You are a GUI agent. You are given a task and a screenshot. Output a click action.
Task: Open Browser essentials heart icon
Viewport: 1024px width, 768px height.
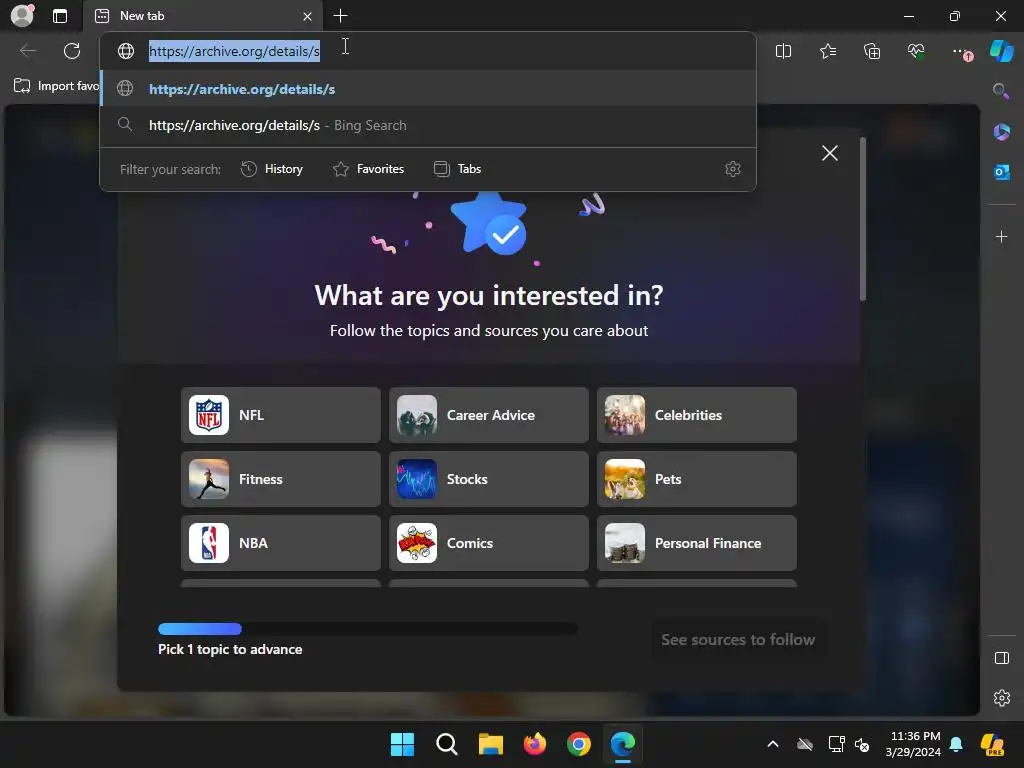coord(916,51)
